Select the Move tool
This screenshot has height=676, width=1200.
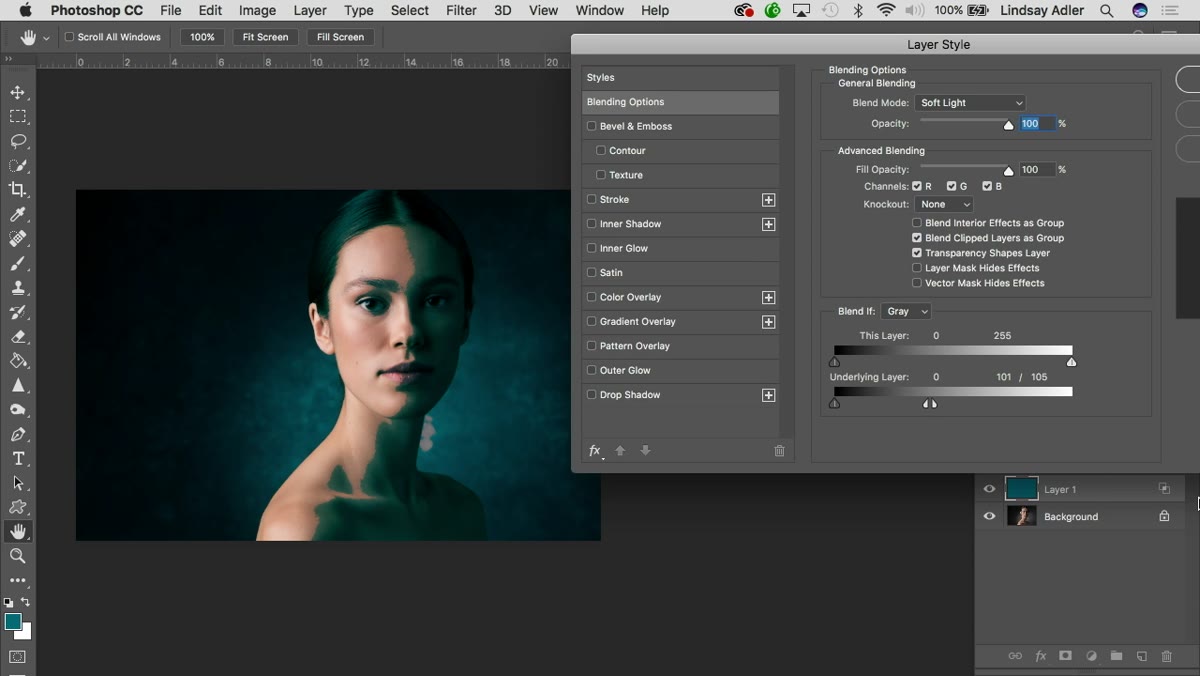click(x=18, y=92)
